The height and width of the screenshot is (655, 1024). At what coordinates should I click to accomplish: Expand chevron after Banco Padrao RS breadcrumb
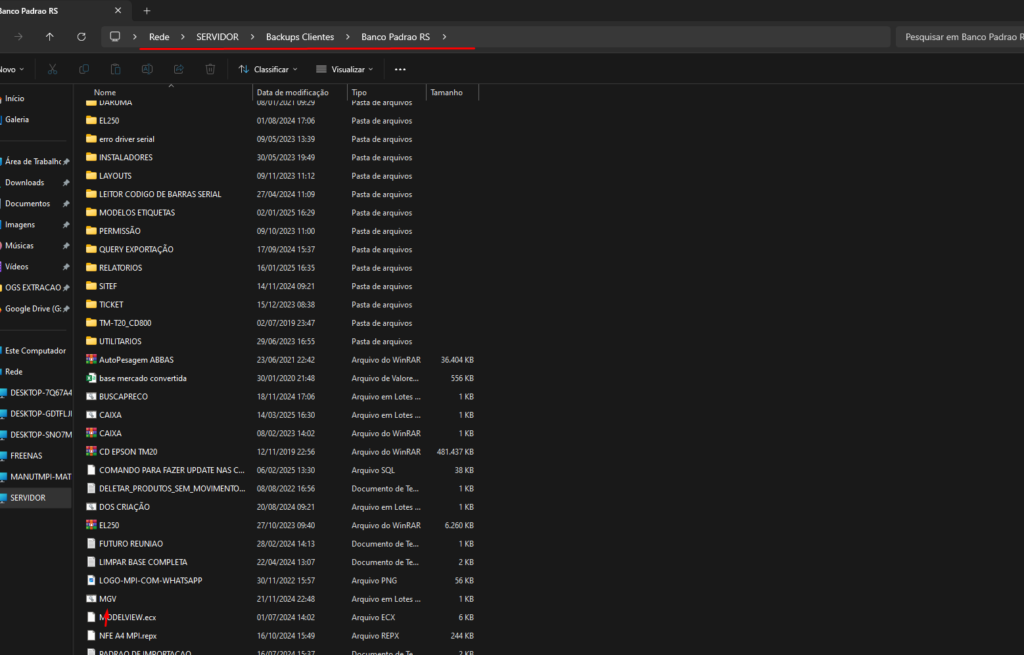(444, 37)
